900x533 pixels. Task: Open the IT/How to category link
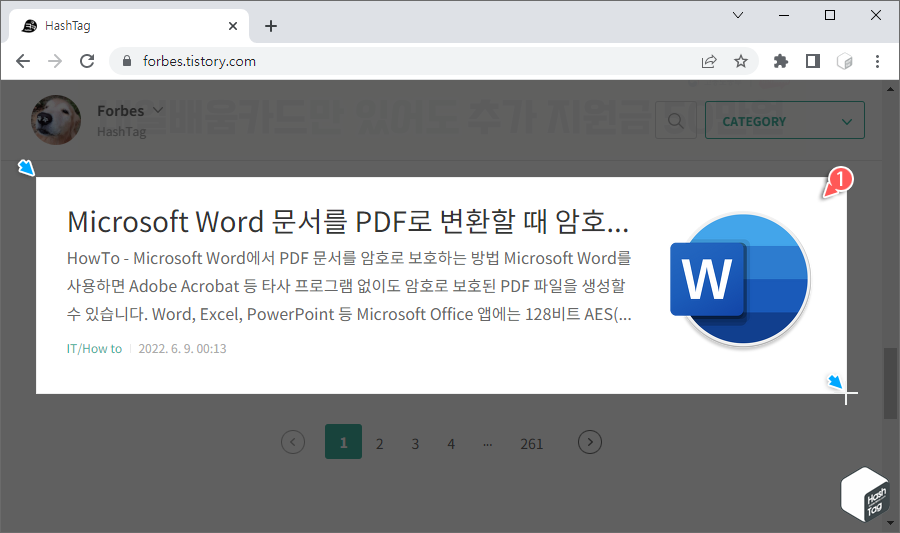click(94, 349)
